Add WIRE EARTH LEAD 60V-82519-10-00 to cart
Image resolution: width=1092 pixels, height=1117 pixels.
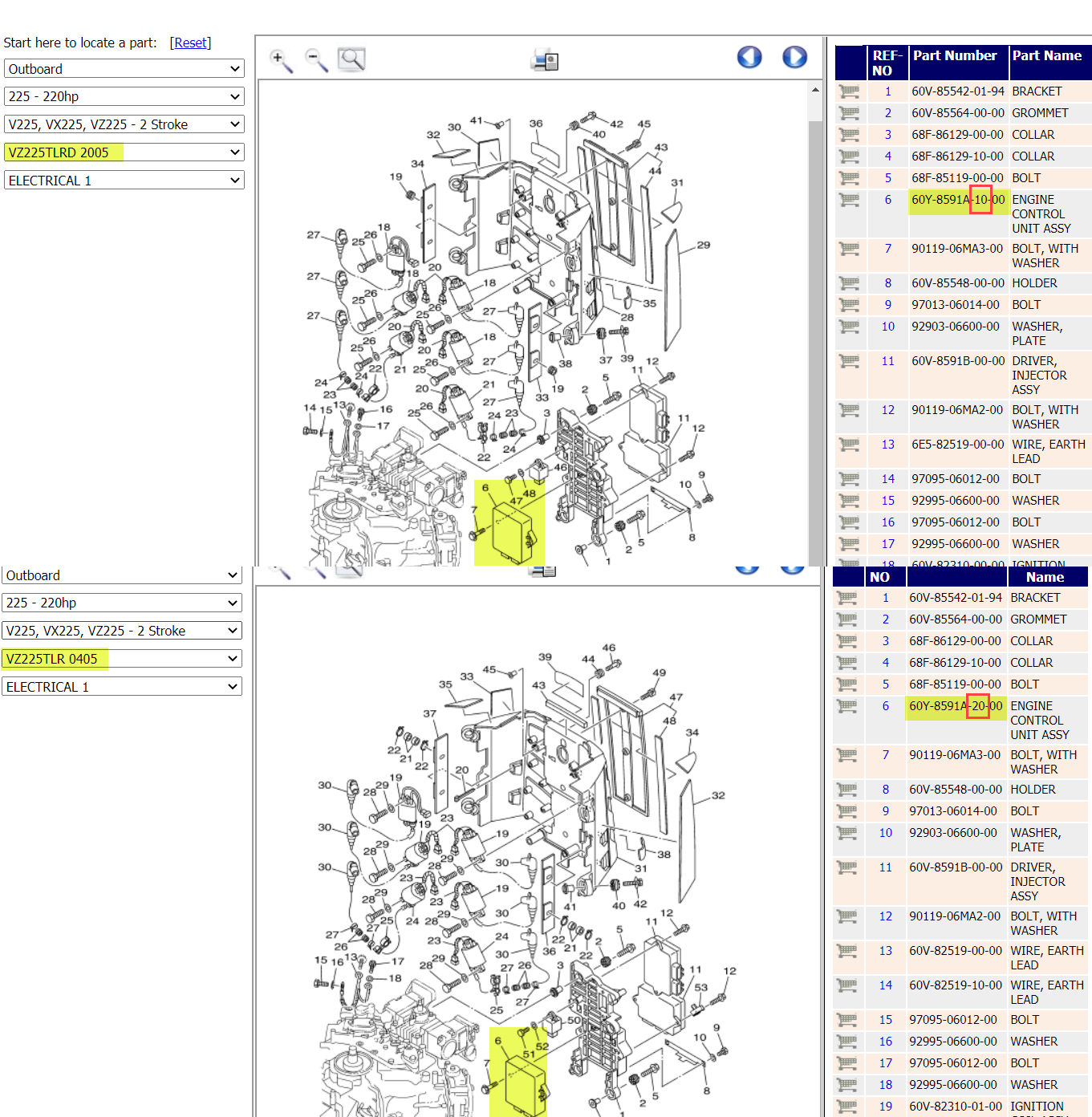tap(846, 985)
